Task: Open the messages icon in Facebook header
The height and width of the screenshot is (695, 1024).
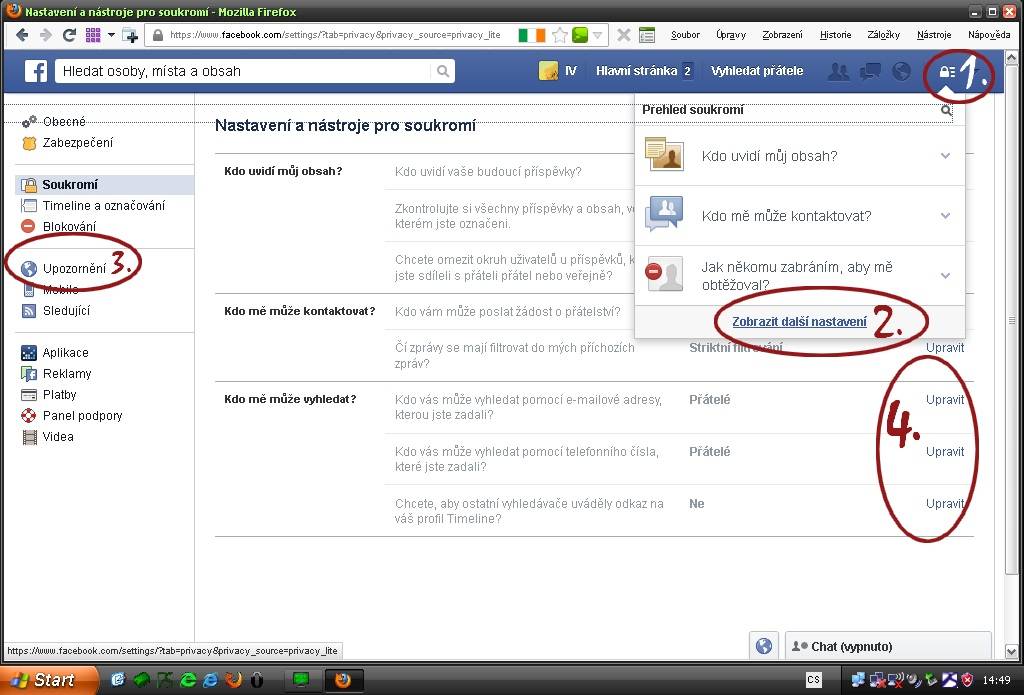Action: (x=870, y=71)
